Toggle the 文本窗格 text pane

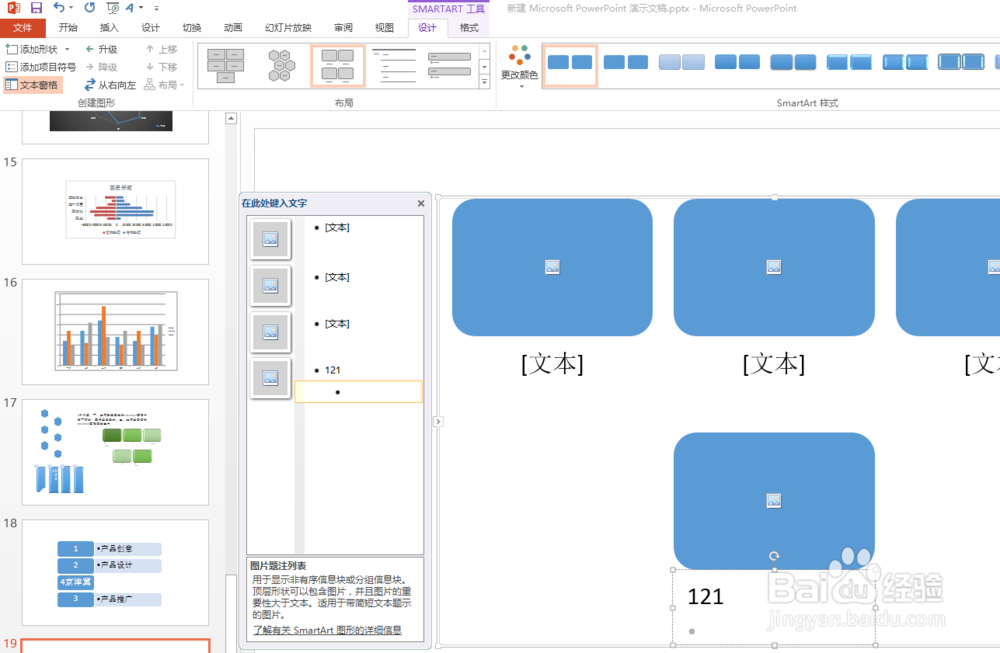(33, 85)
